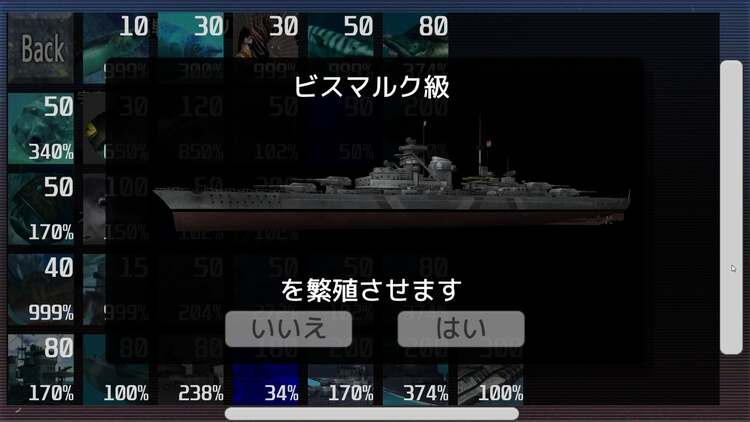Choose the left-column cost 50 tile at 170%
The image size is (750, 422).
point(41,209)
